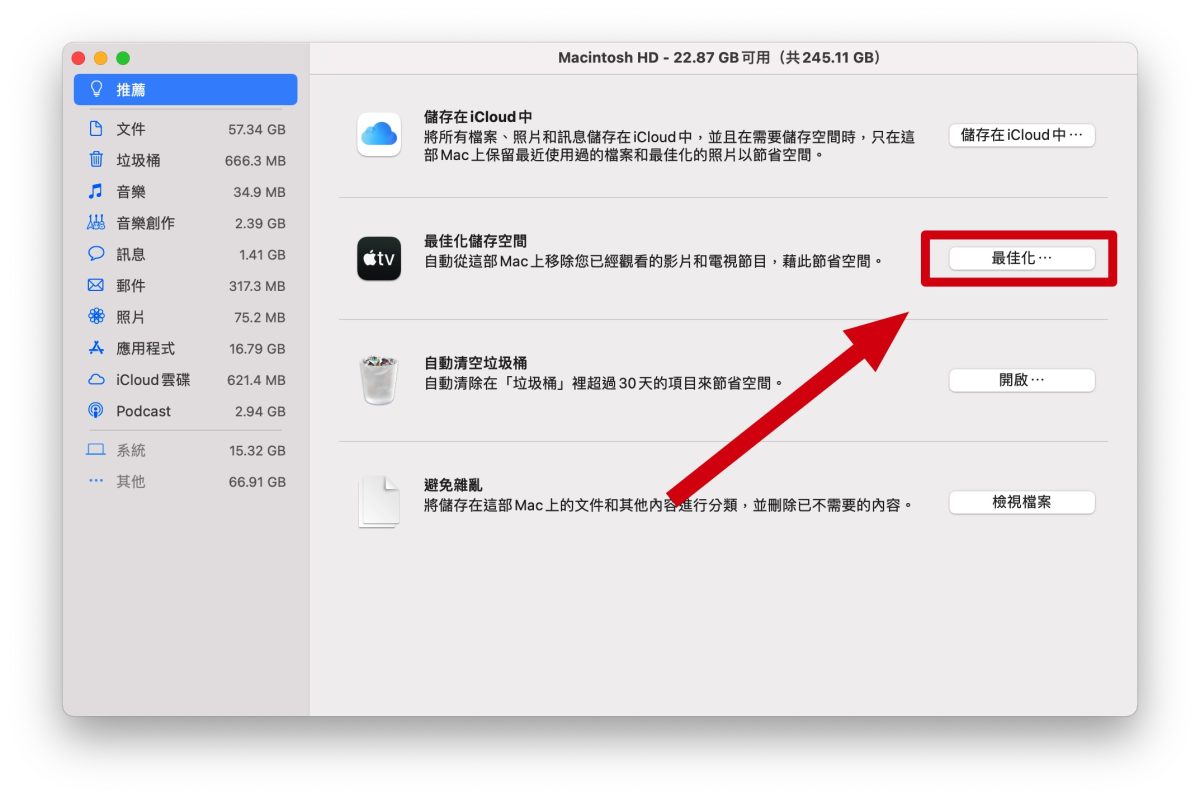
Task: Click the 避免雜亂 heading
Action: point(453,484)
